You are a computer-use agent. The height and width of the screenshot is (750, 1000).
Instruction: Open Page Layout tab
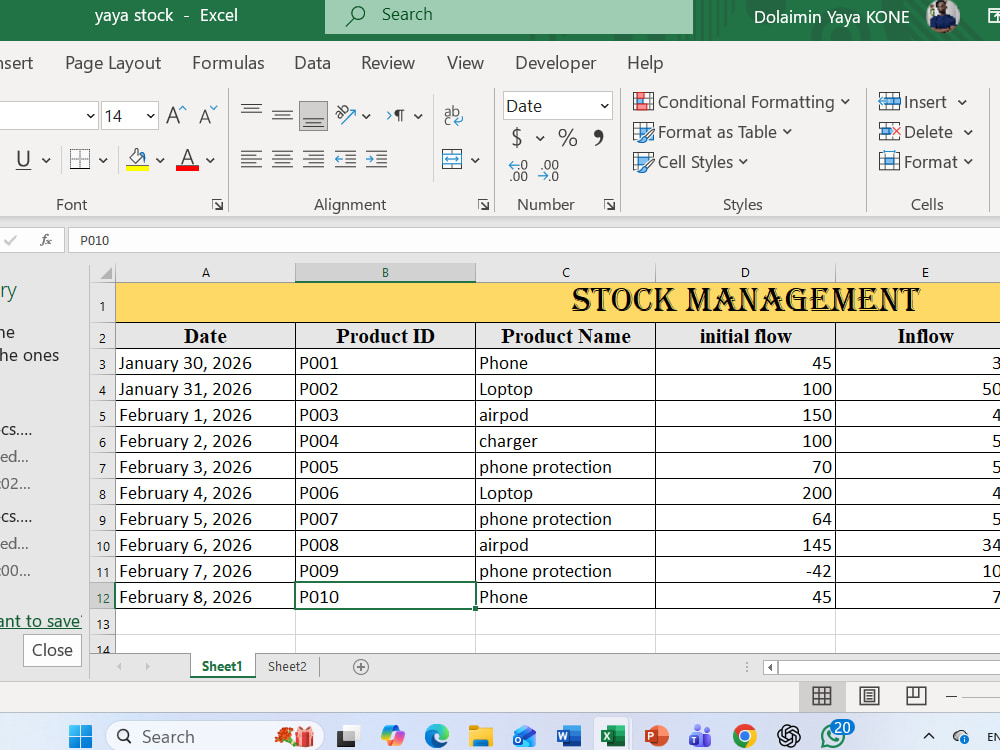113,63
